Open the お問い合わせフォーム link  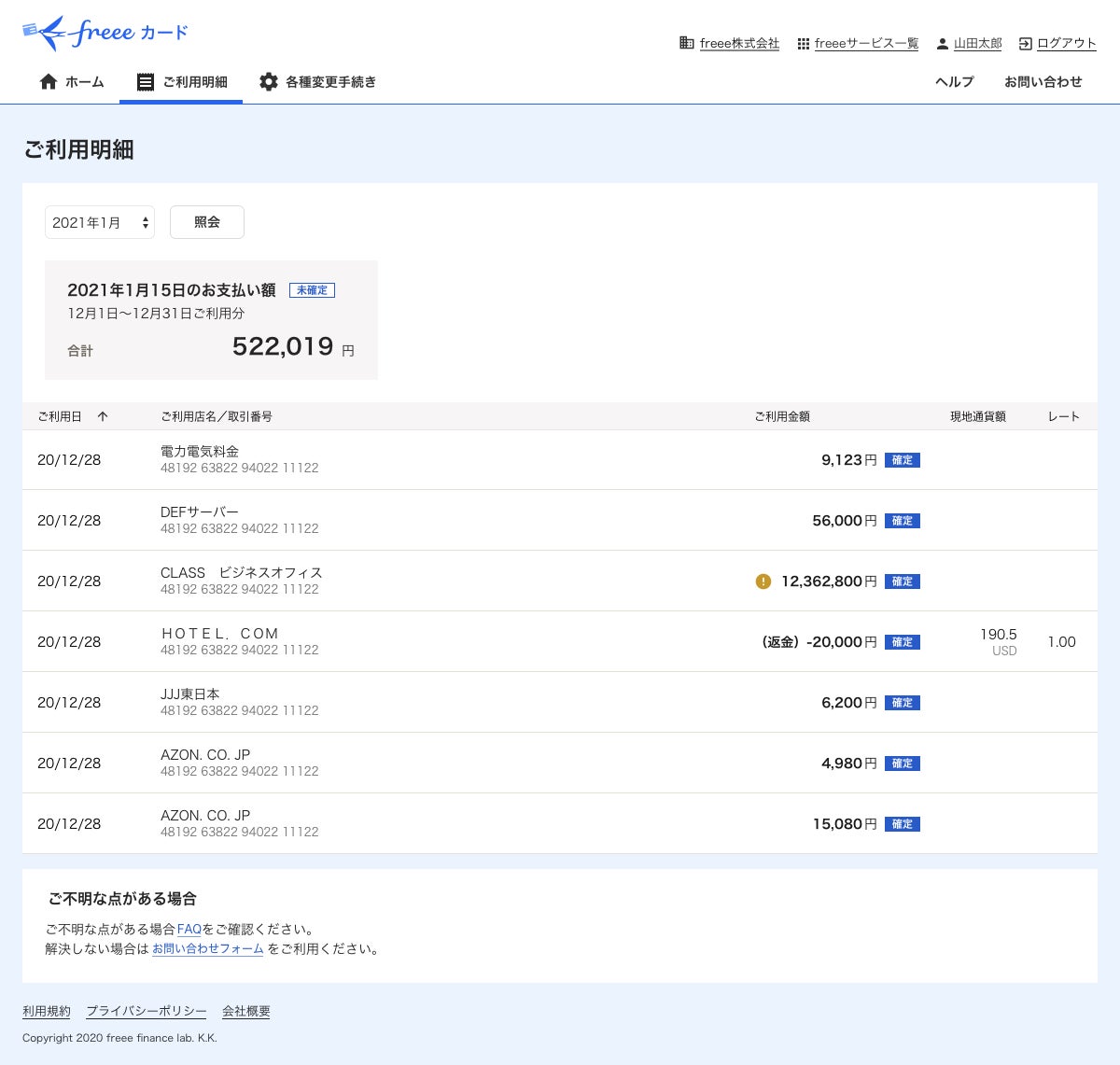click(x=208, y=949)
